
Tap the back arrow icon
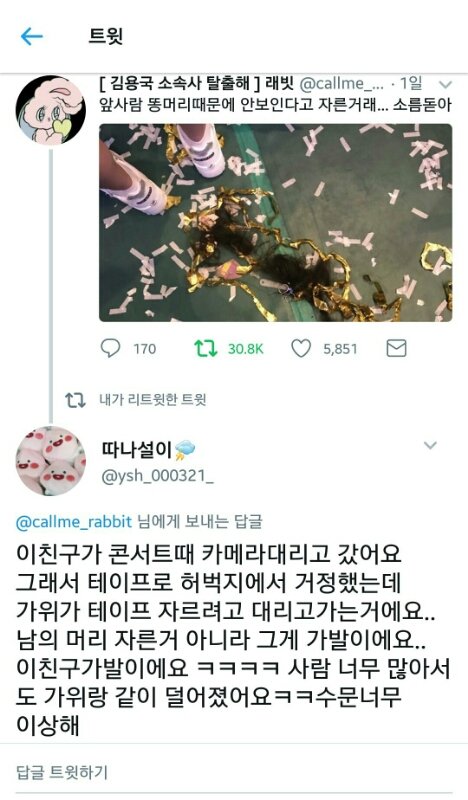pyautogui.click(x=31, y=36)
